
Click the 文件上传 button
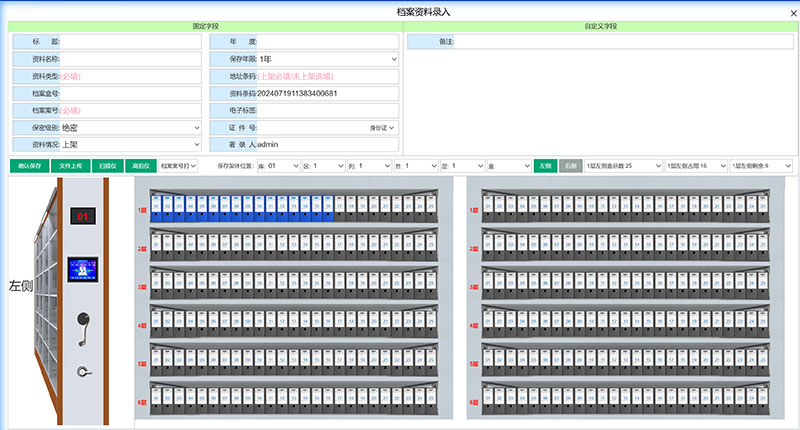pyautogui.click(x=70, y=165)
